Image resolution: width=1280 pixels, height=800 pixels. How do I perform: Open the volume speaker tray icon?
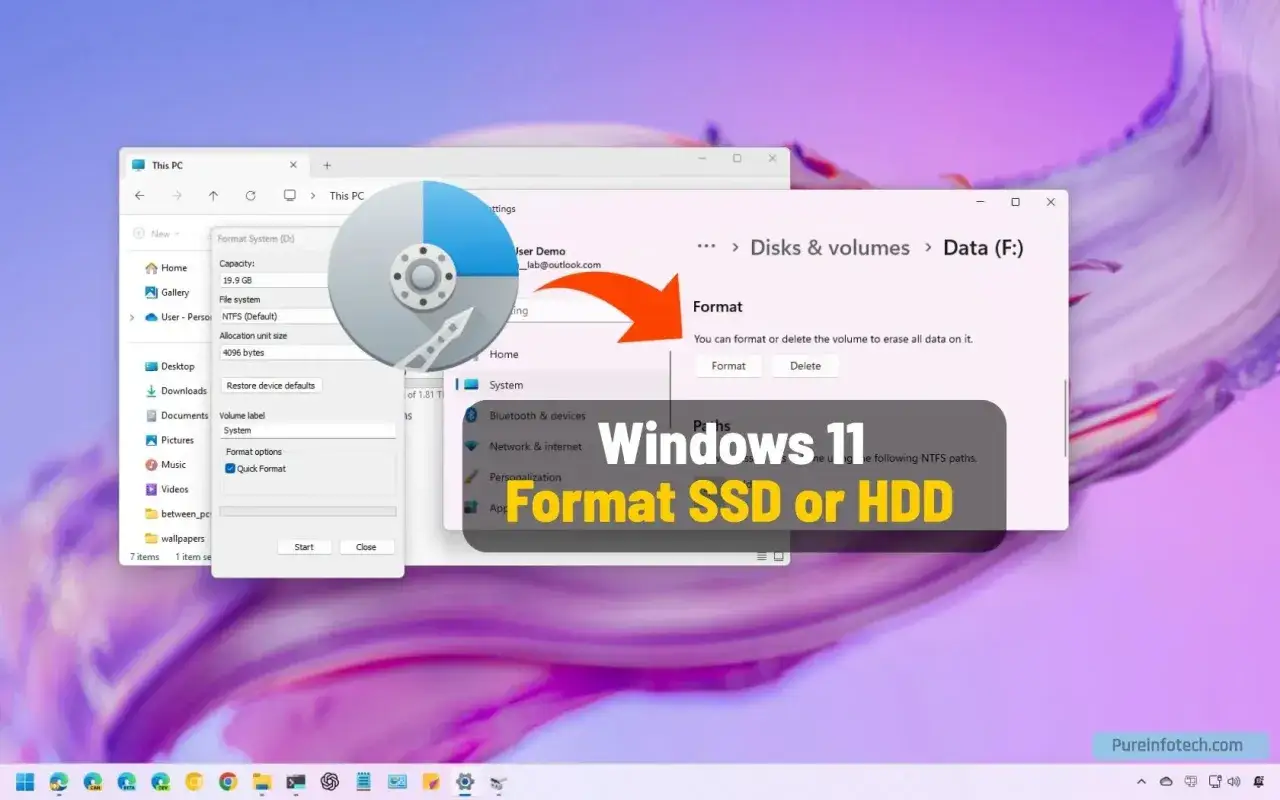coord(1233,782)
